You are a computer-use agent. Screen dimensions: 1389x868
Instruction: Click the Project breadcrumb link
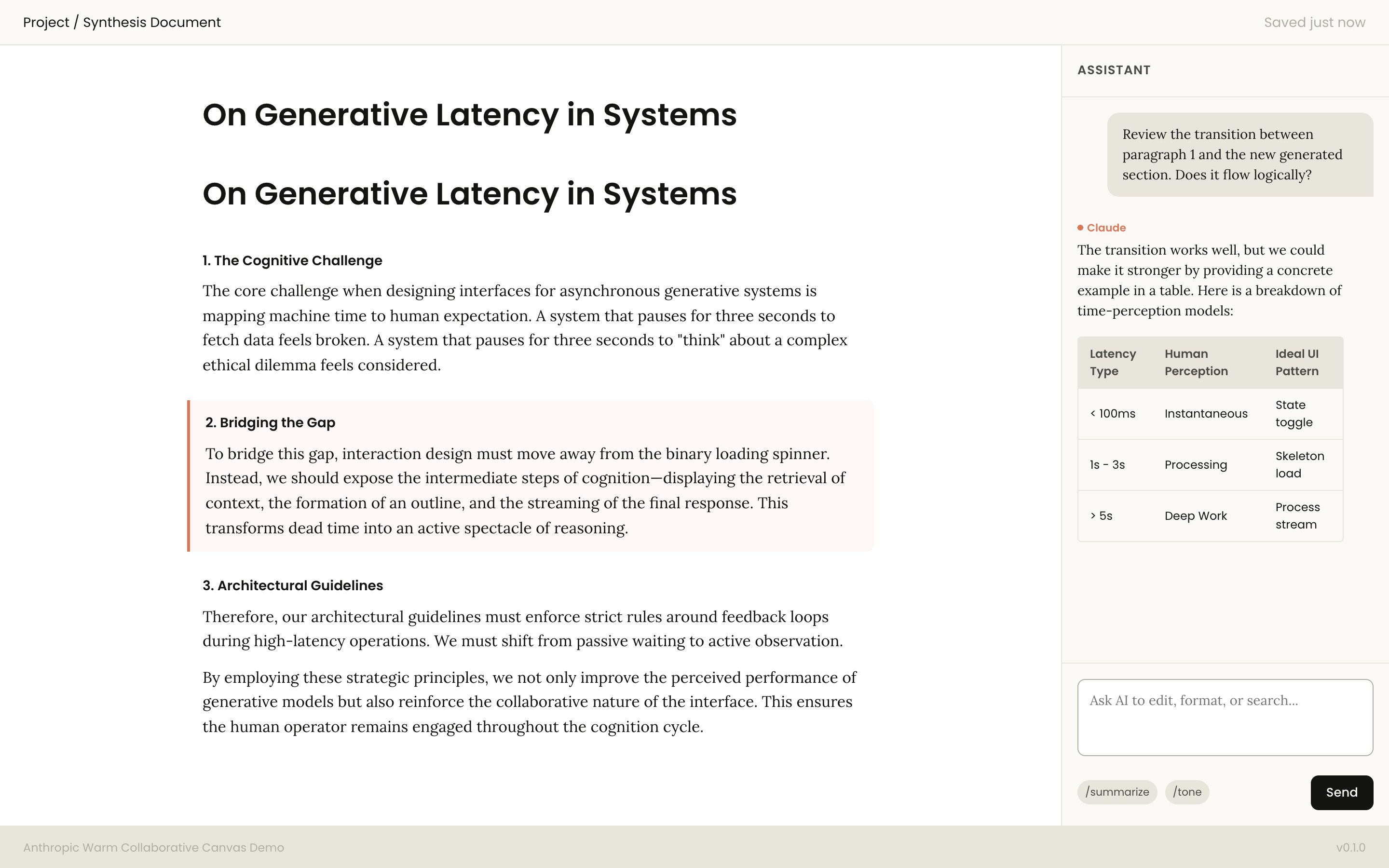click(46, 22)
